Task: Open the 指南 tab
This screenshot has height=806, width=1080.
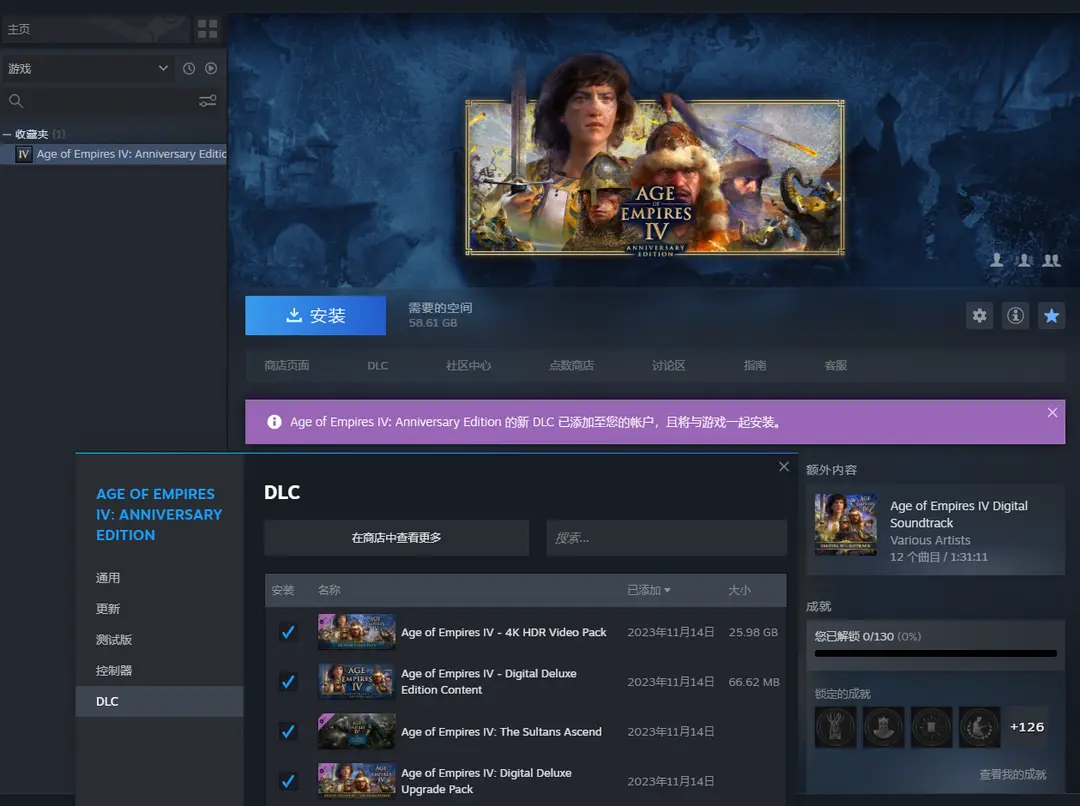Action: coord(755,365)
